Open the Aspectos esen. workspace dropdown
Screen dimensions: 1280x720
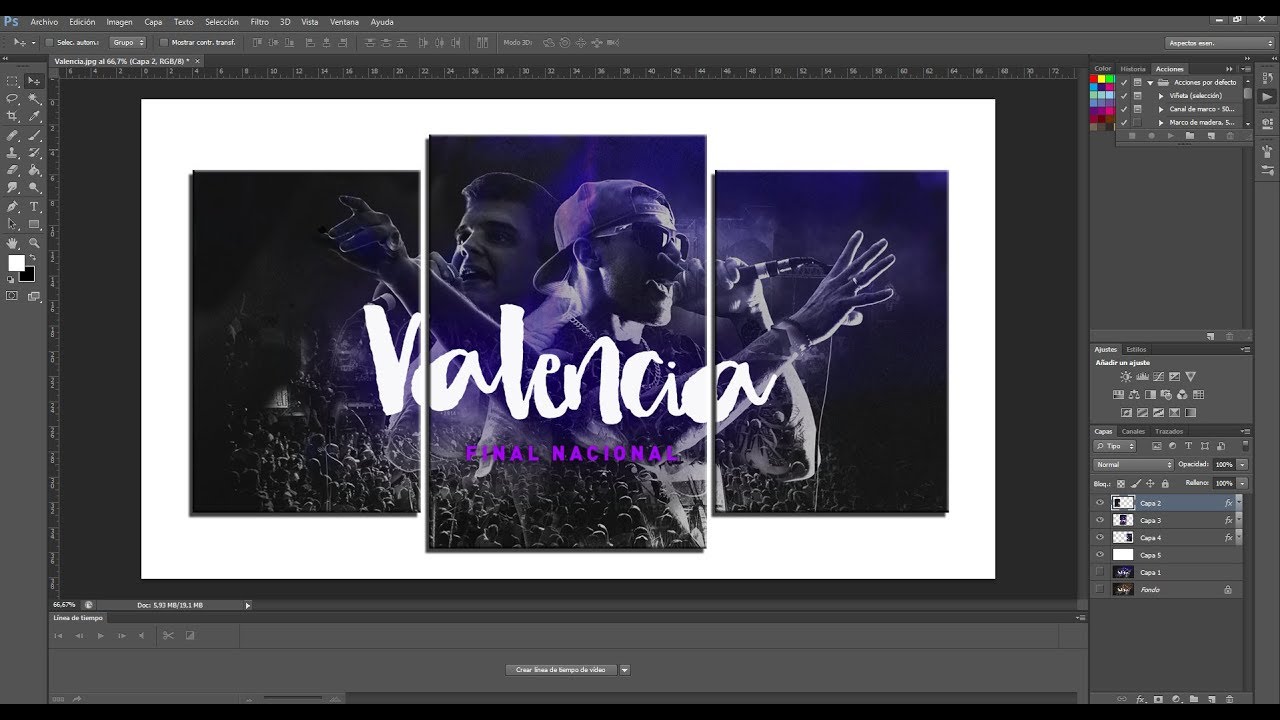click(x=1220, y=43)
